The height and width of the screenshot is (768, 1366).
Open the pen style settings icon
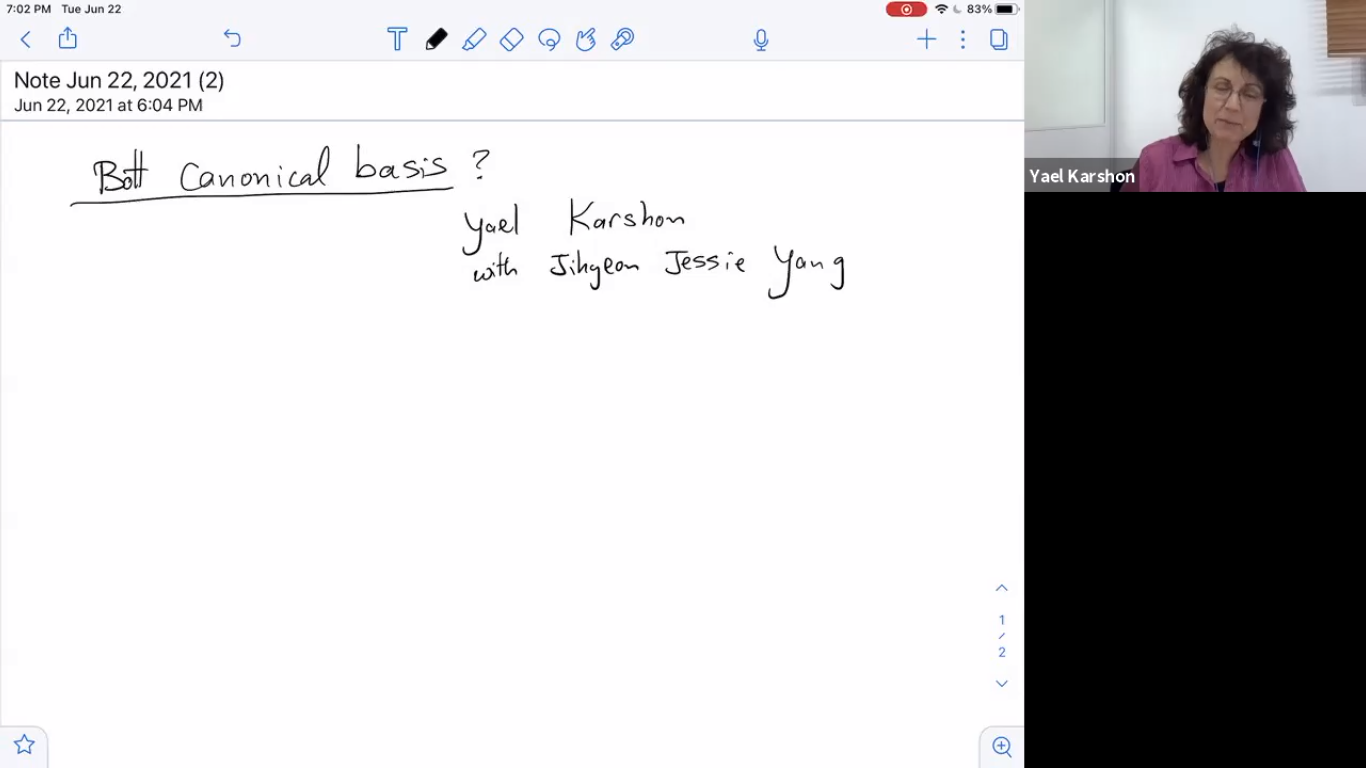coord(623,39)
